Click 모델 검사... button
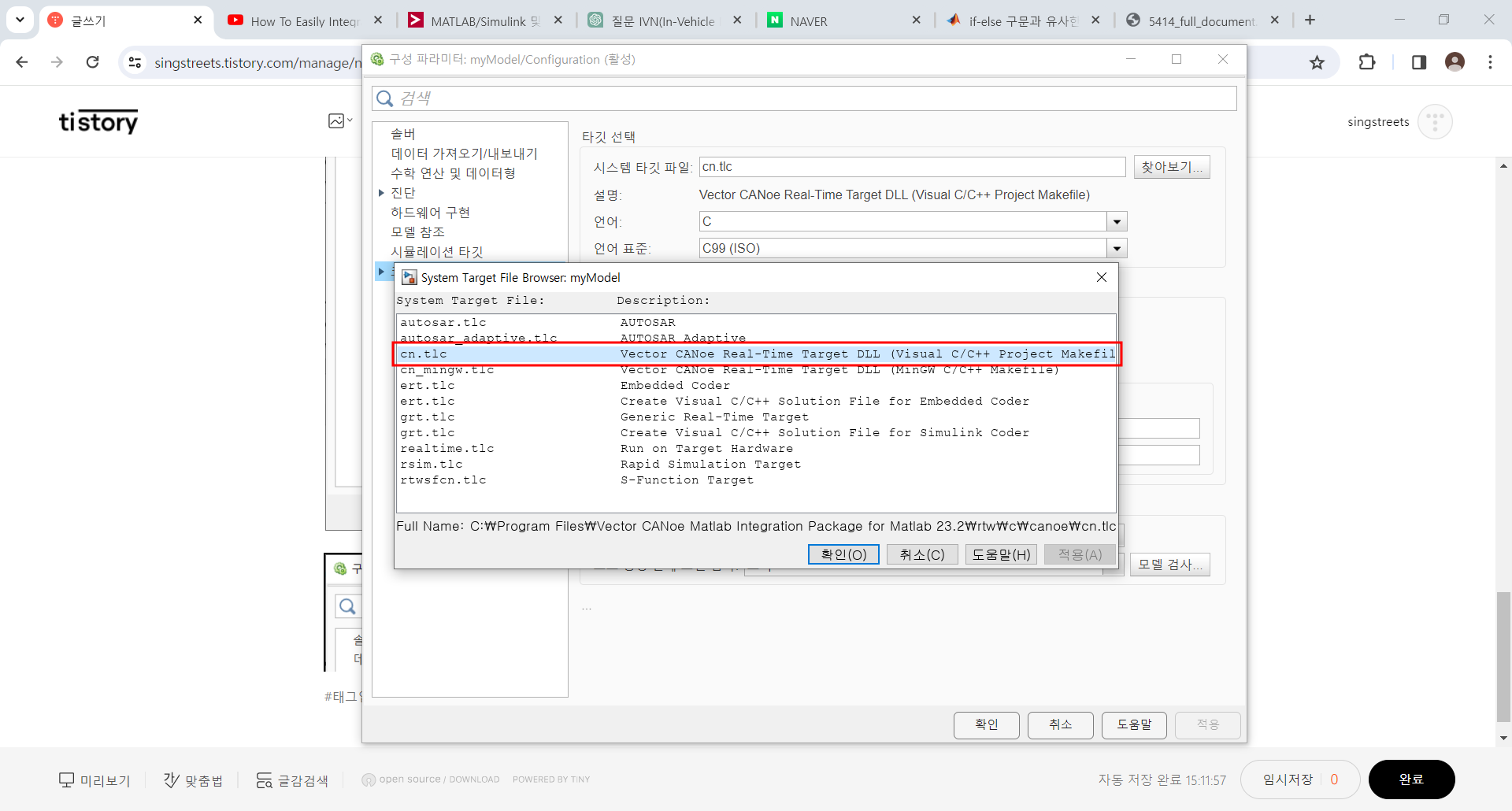The height and width of the screenshot is (811, 1512). coord(1170,565)
